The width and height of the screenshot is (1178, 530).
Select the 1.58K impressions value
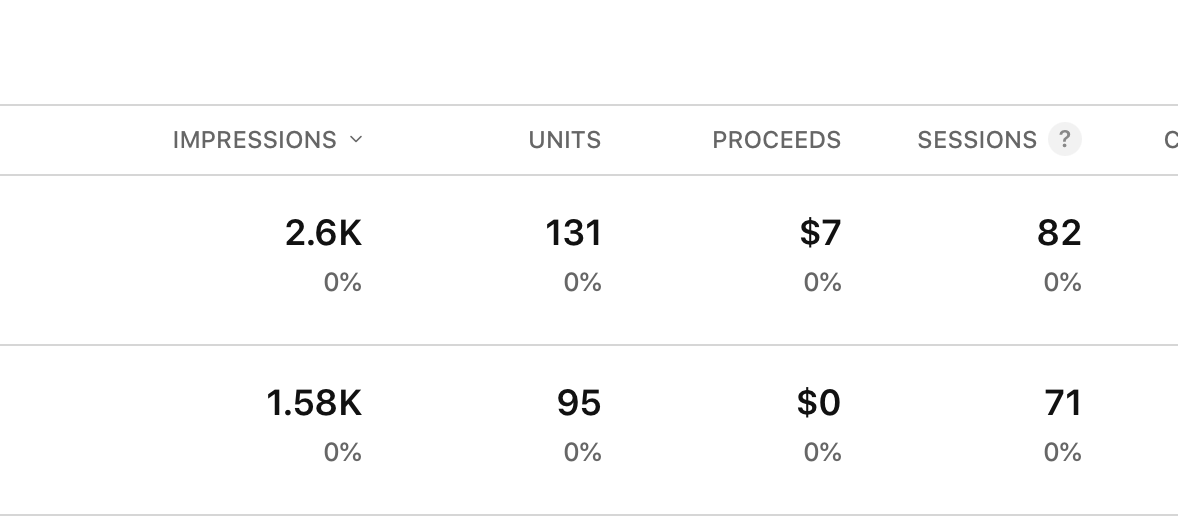click(314, 403)
